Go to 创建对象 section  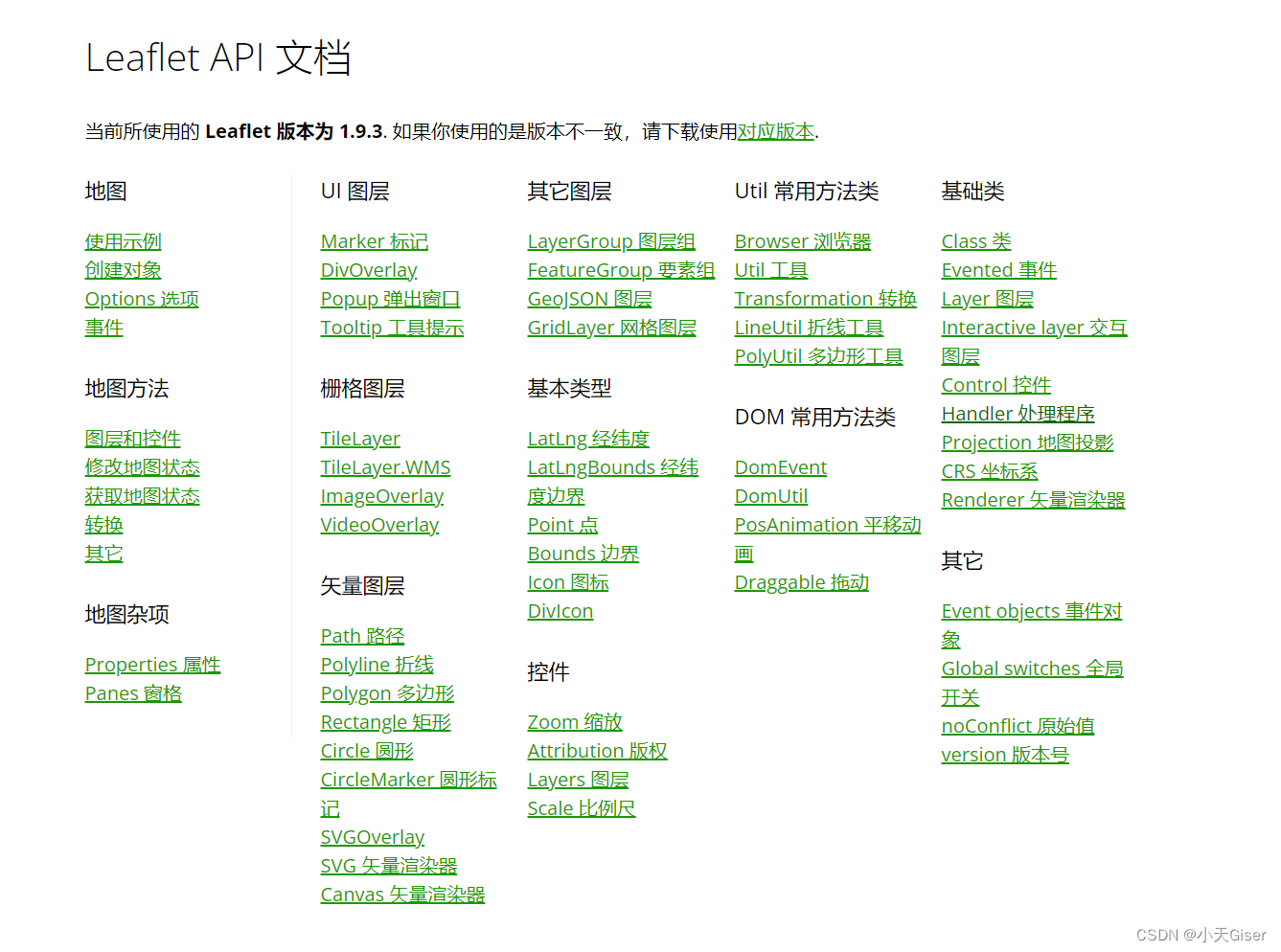coord(123,270)
